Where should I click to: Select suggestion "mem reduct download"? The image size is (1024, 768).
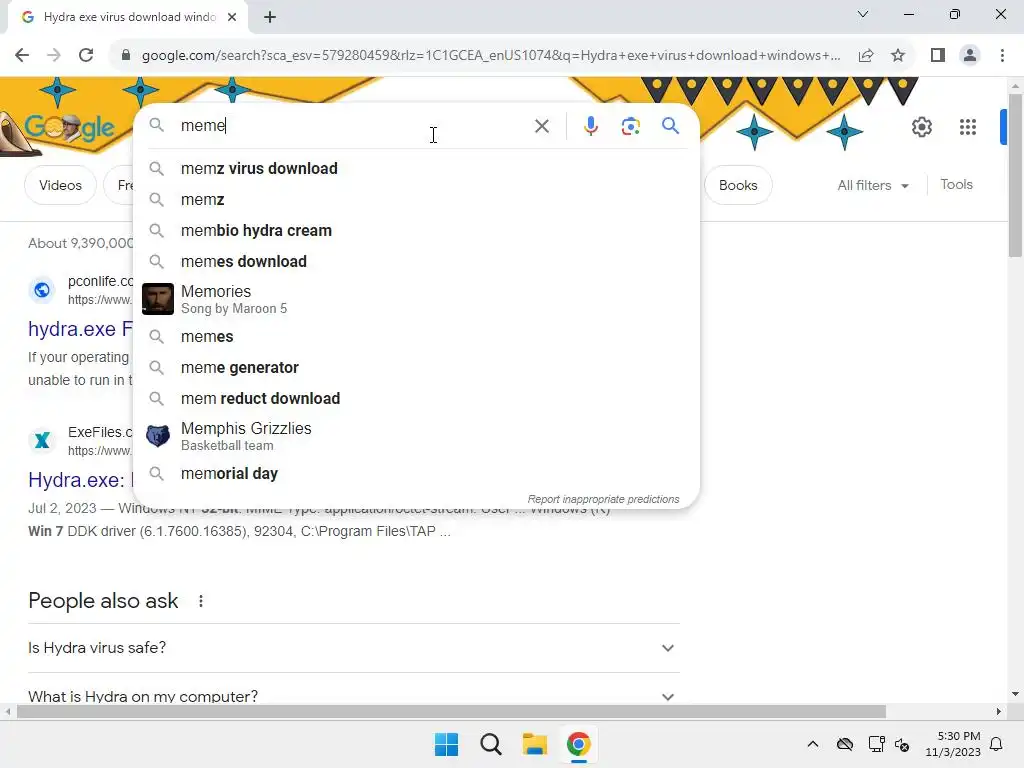click(416, 398)
